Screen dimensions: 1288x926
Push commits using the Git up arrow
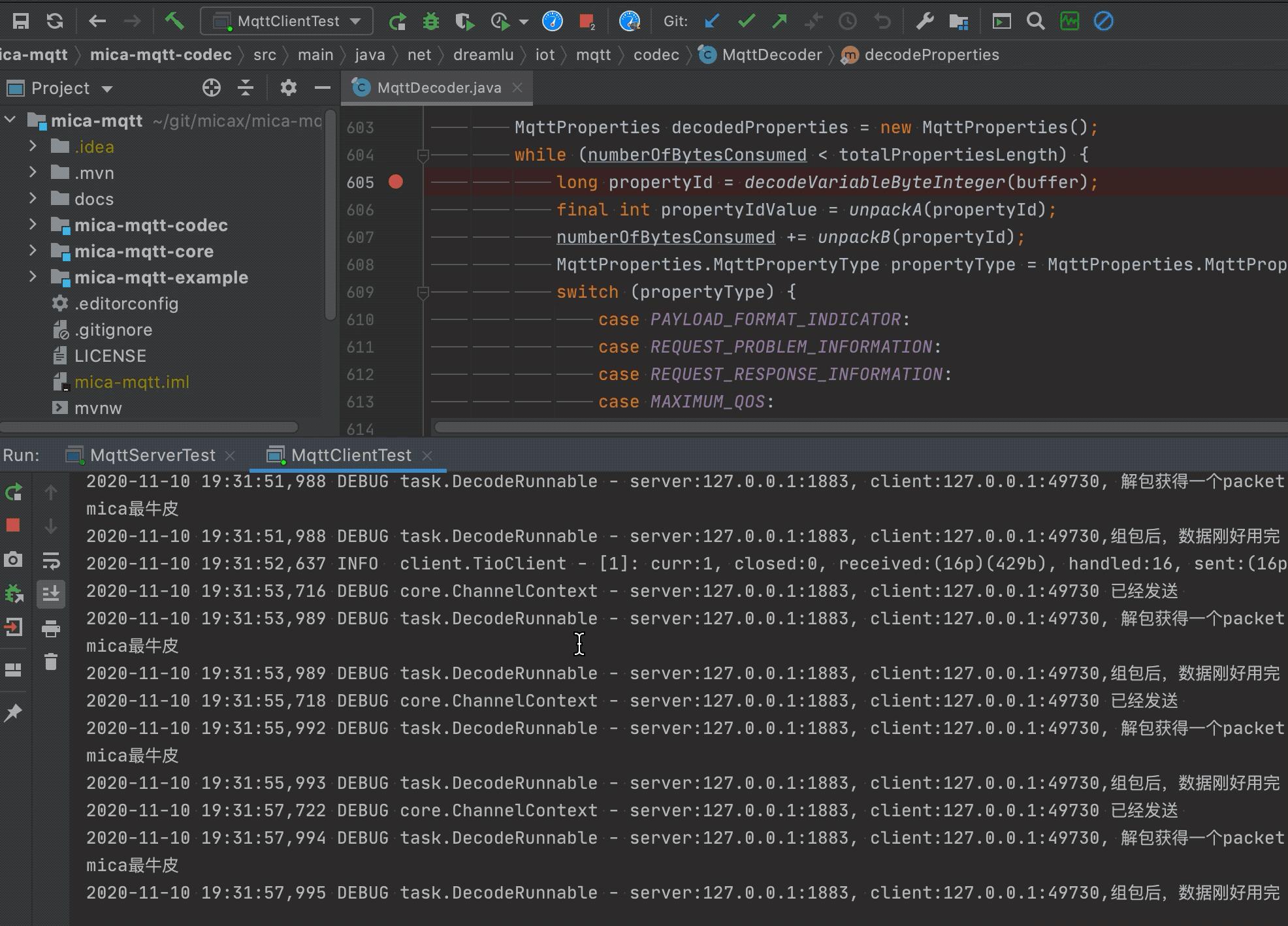coord(779,21)
